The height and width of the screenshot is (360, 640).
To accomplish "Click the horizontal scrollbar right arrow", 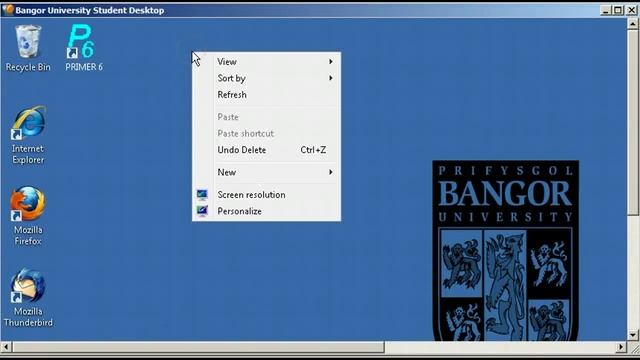I will coord(621,347).
